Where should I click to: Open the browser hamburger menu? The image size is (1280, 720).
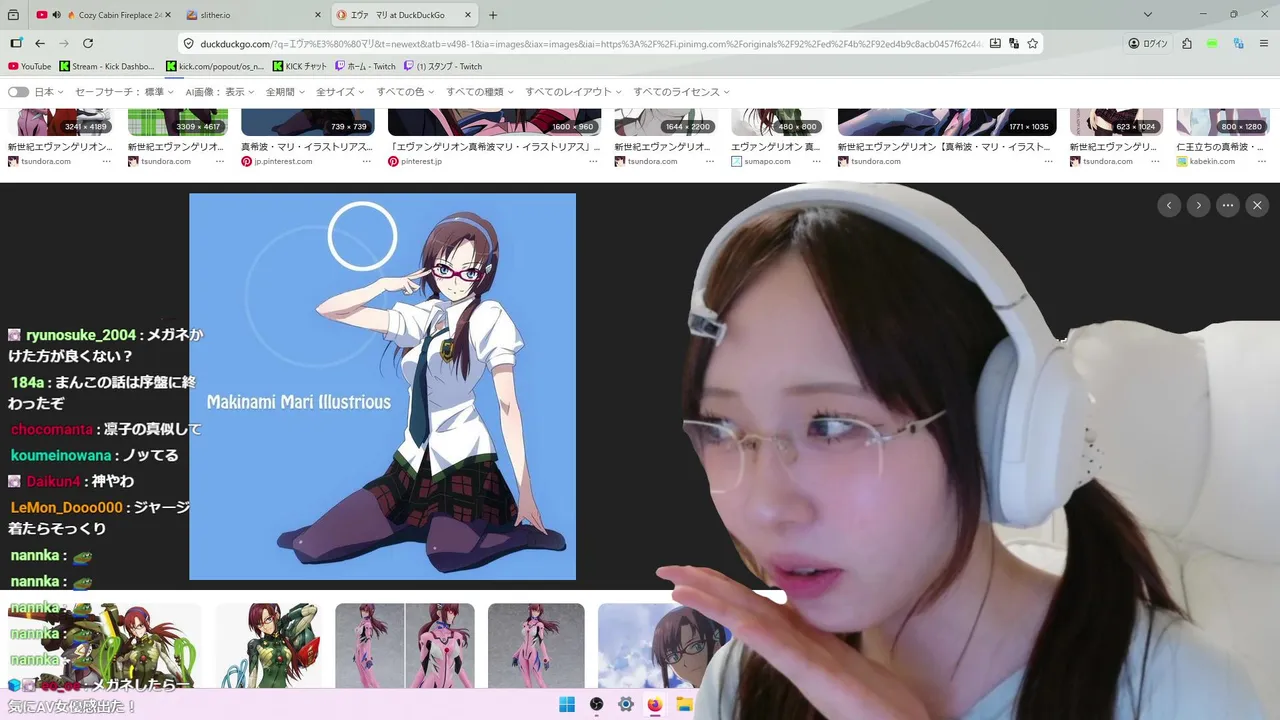1263,43
